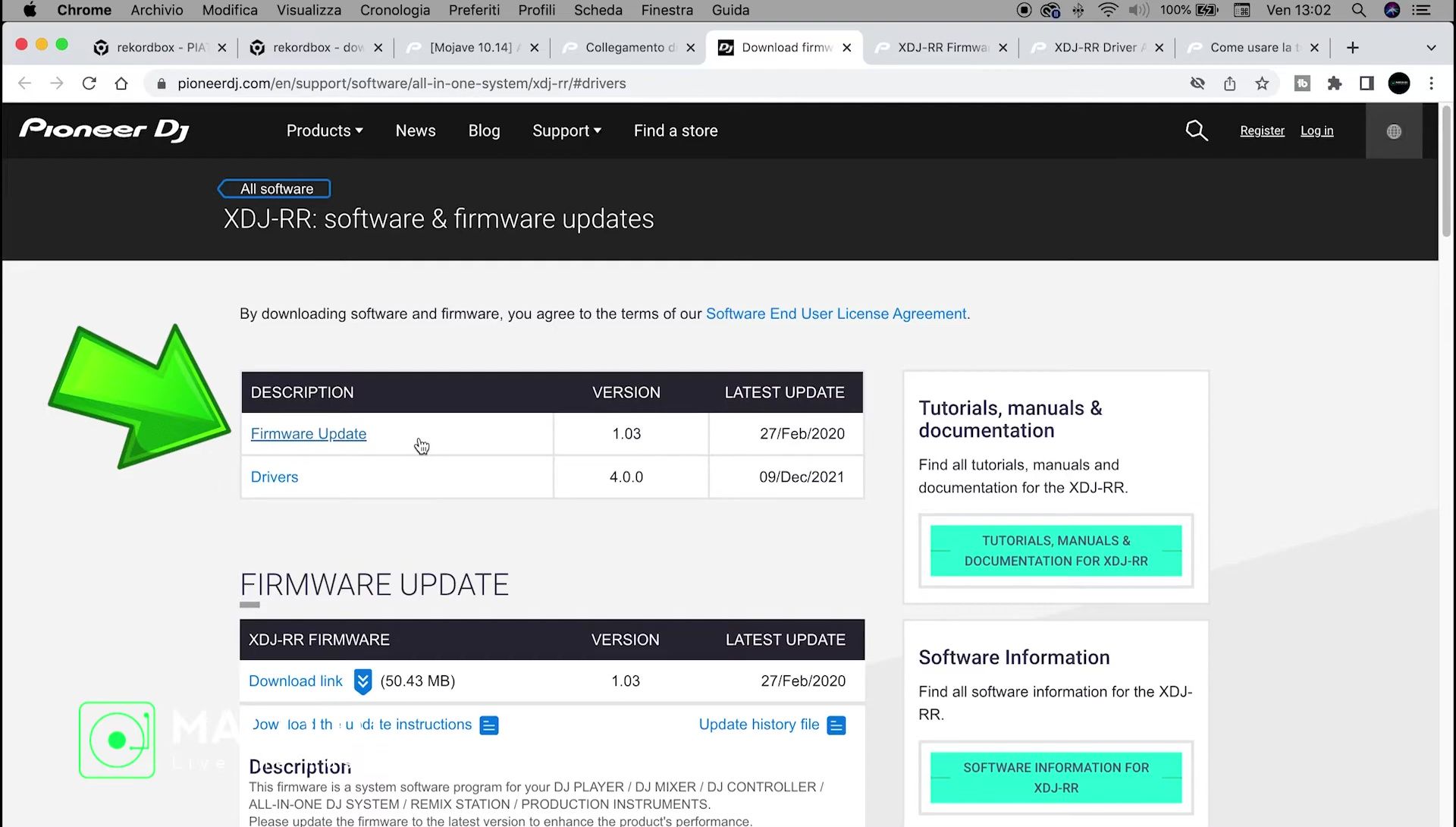Reload the page with the refresh icon

89,83
